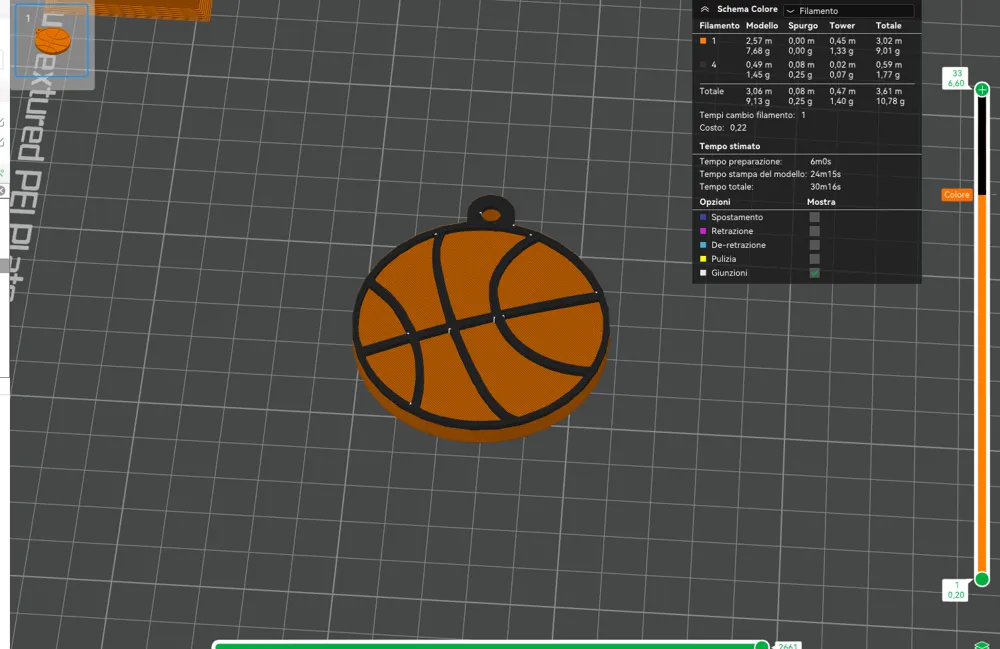1000x649 pixels.
Task: Enable the Retrazione visibility checkbox
Action: (x=814, y=231)
